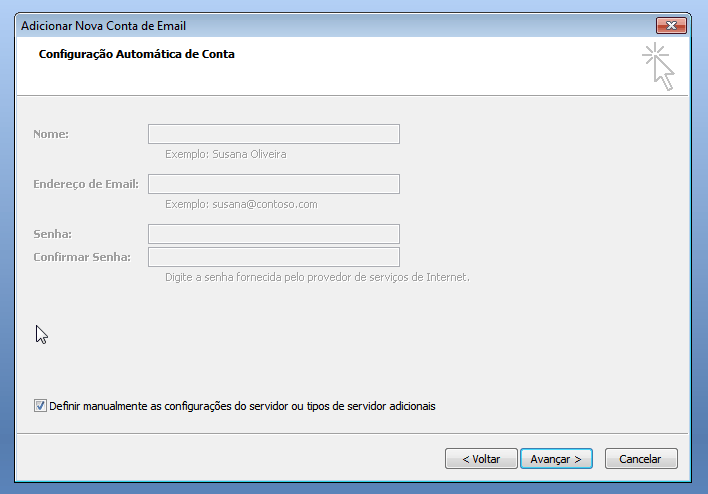Click the 'Nome:' label
The height and width of the screenshot is (494, 708).
pos(50,134)
